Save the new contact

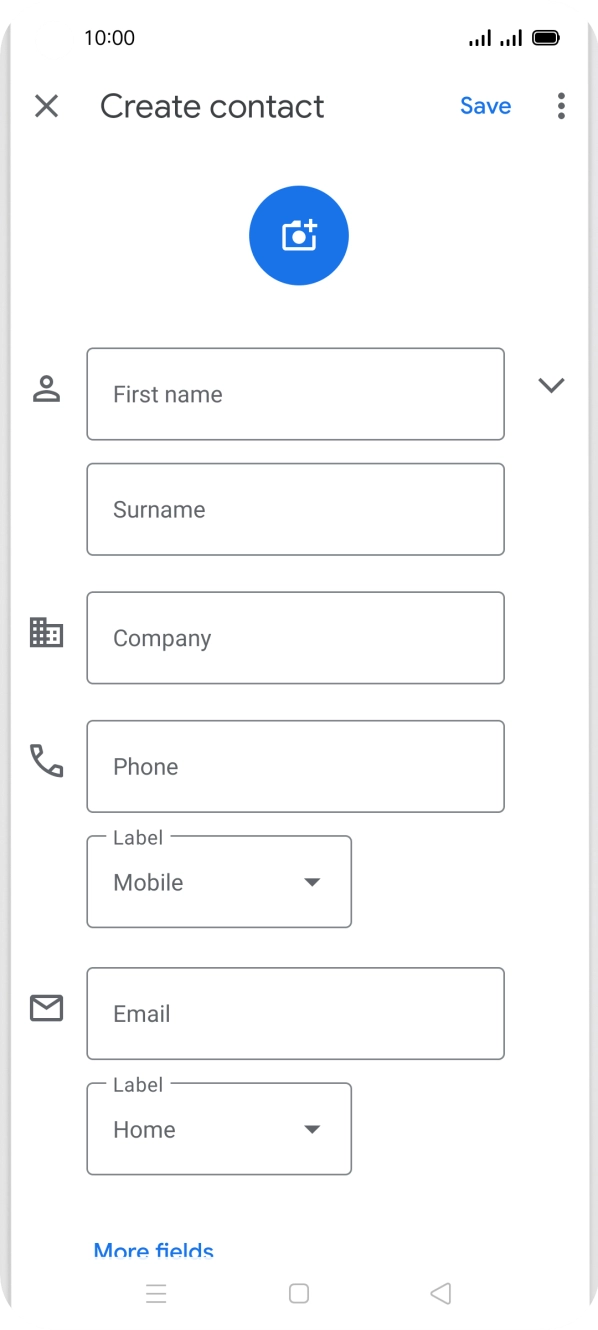(485, 106)
